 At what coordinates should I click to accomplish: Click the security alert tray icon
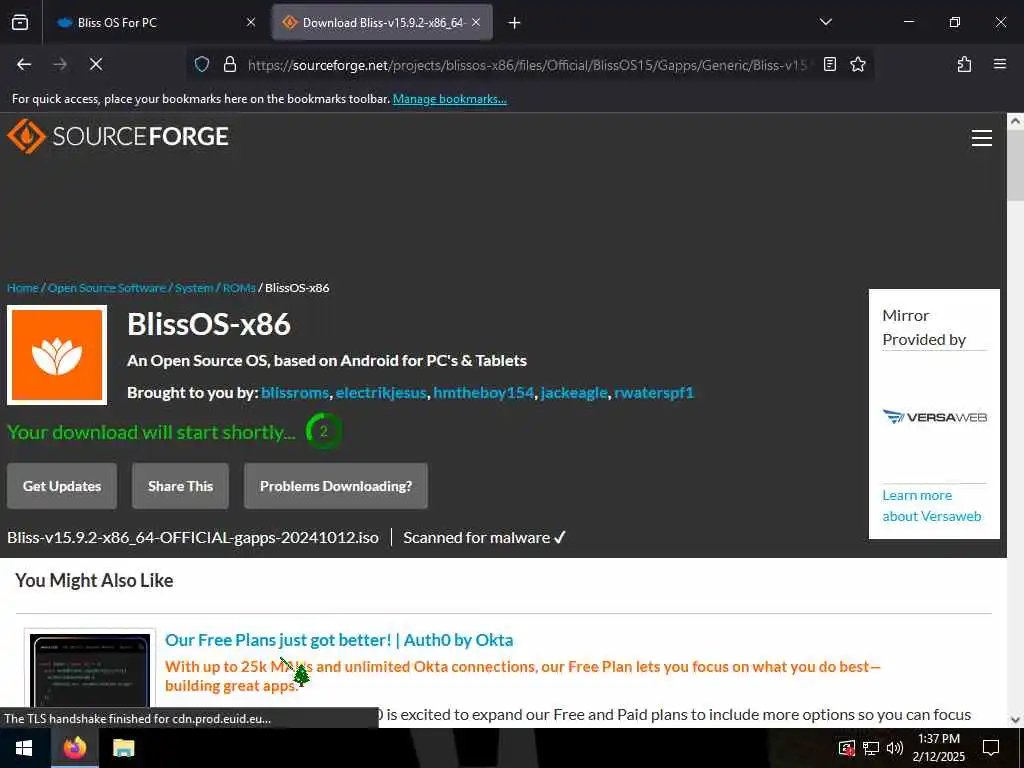[846, 748]
